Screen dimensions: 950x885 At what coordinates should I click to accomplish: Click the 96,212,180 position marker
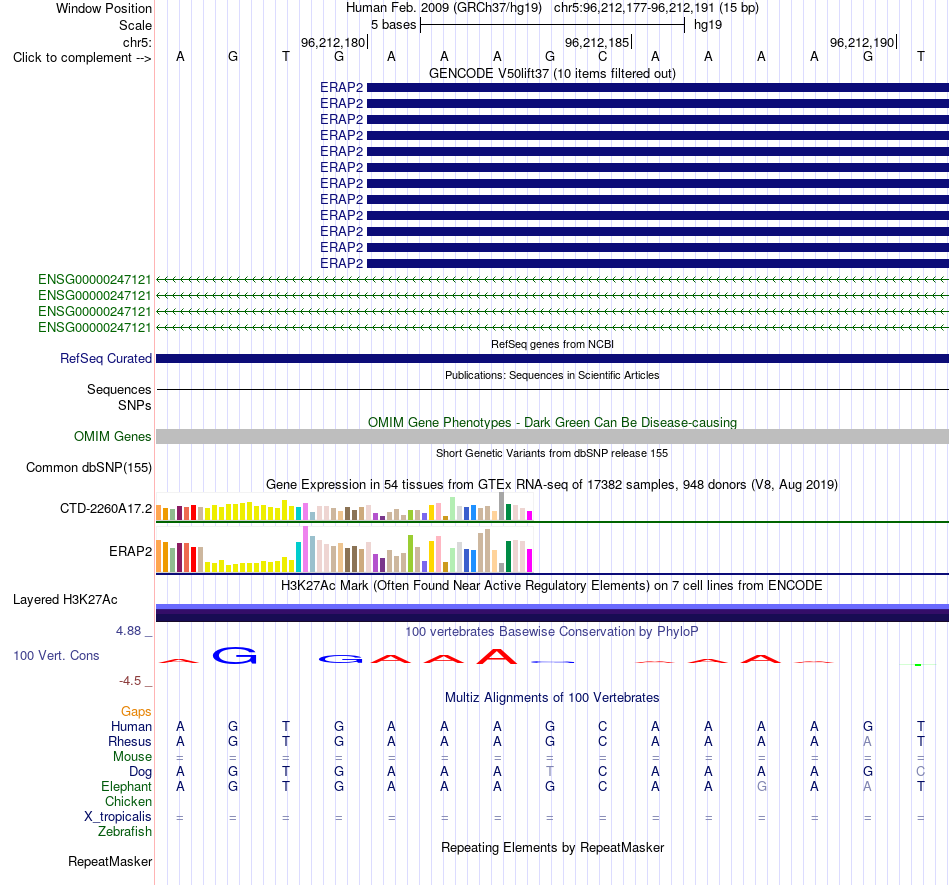tap(334, 42)
